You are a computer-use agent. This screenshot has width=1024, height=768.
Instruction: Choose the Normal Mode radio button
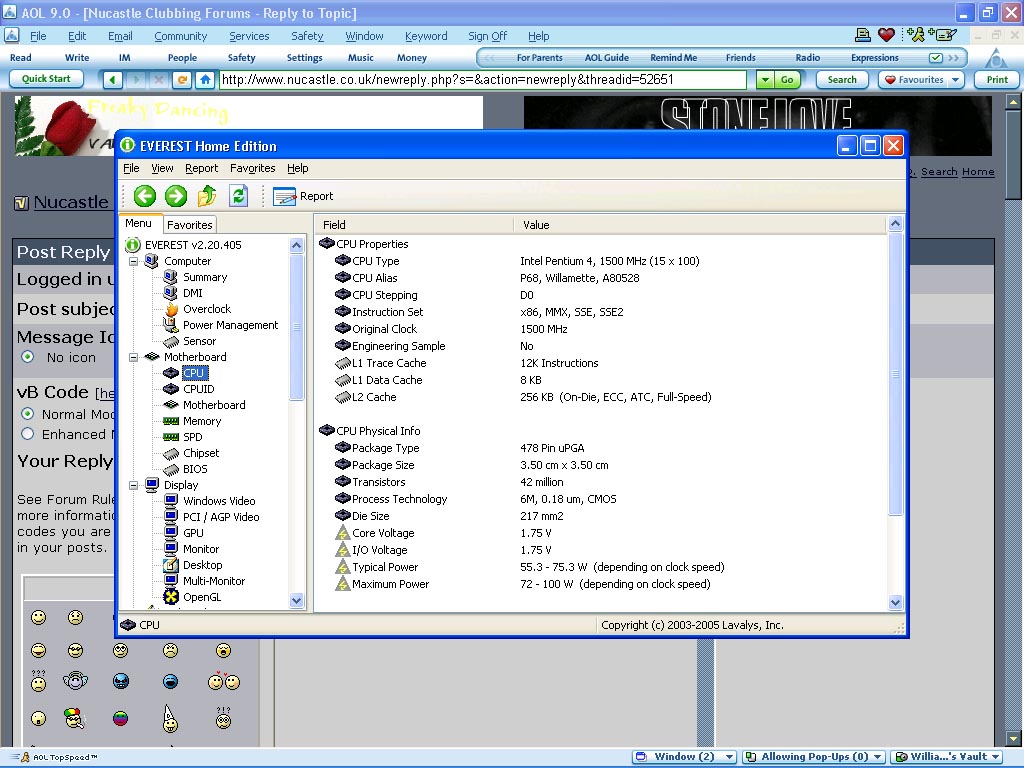(x=28, y=414)
